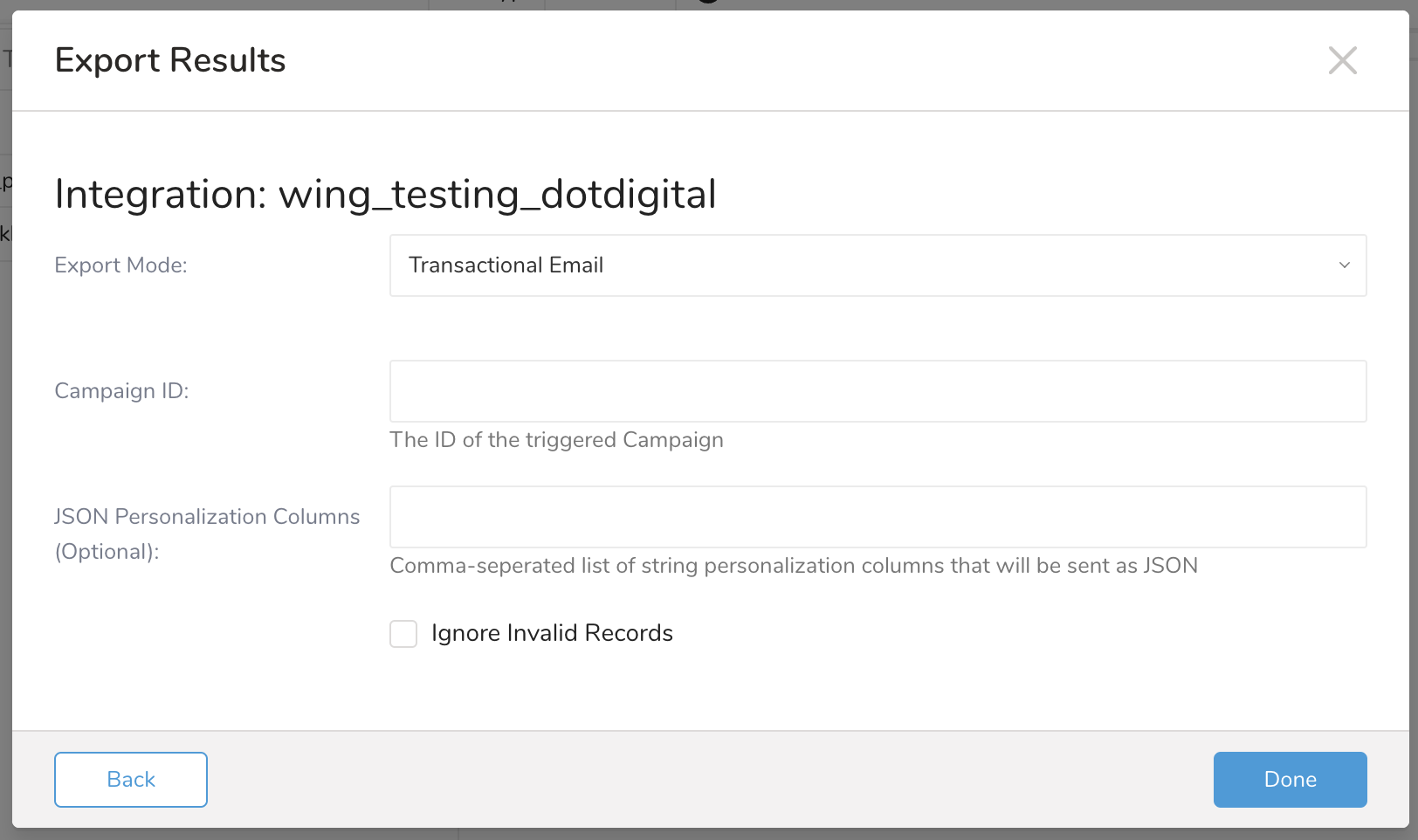The image size is (1418, 840).
Task: Click 'The ID of the triggered Campaign' hint
Action: [x=556, y=440]
